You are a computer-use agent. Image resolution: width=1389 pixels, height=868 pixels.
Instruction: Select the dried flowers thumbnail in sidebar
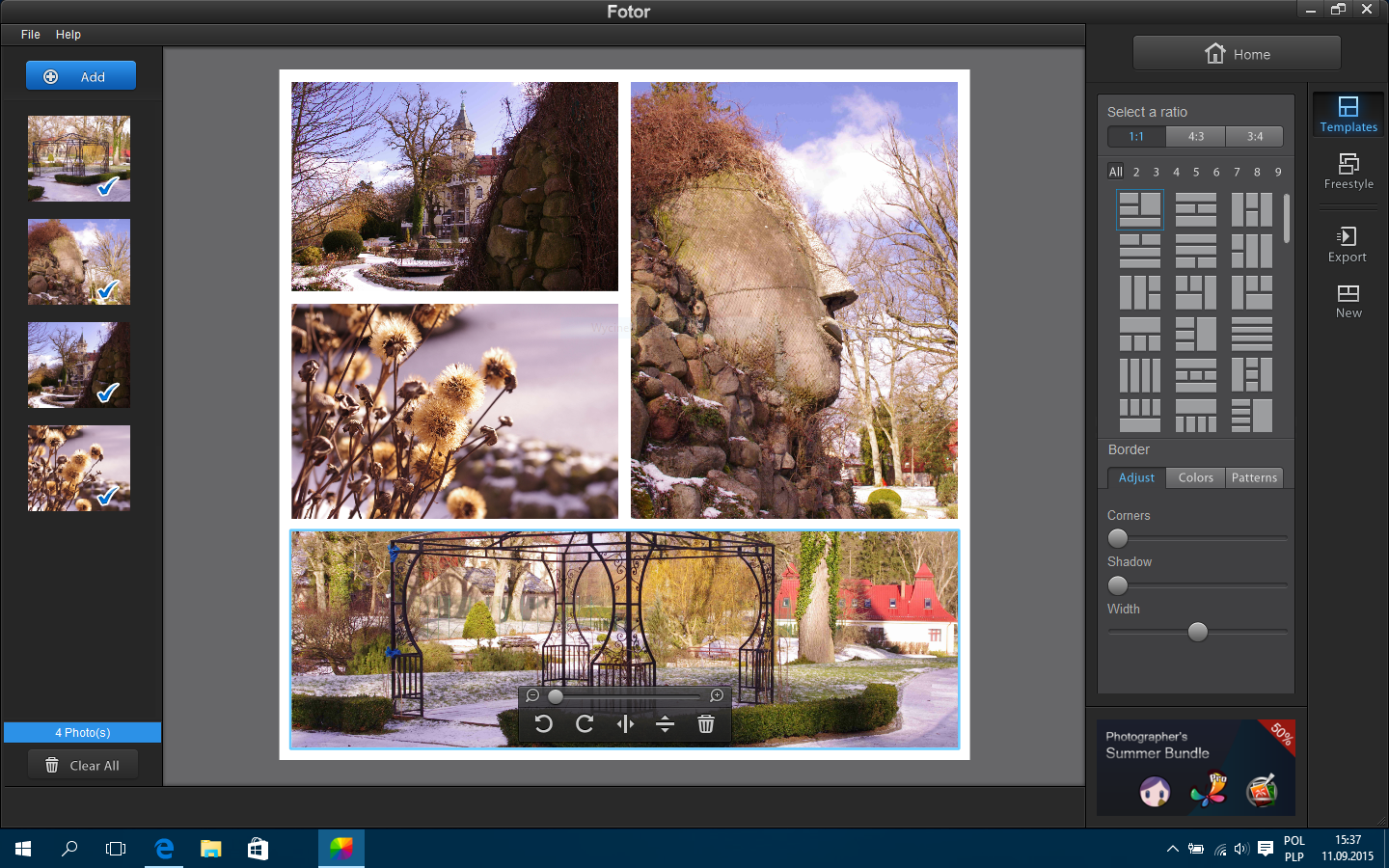tap(79, 469)
